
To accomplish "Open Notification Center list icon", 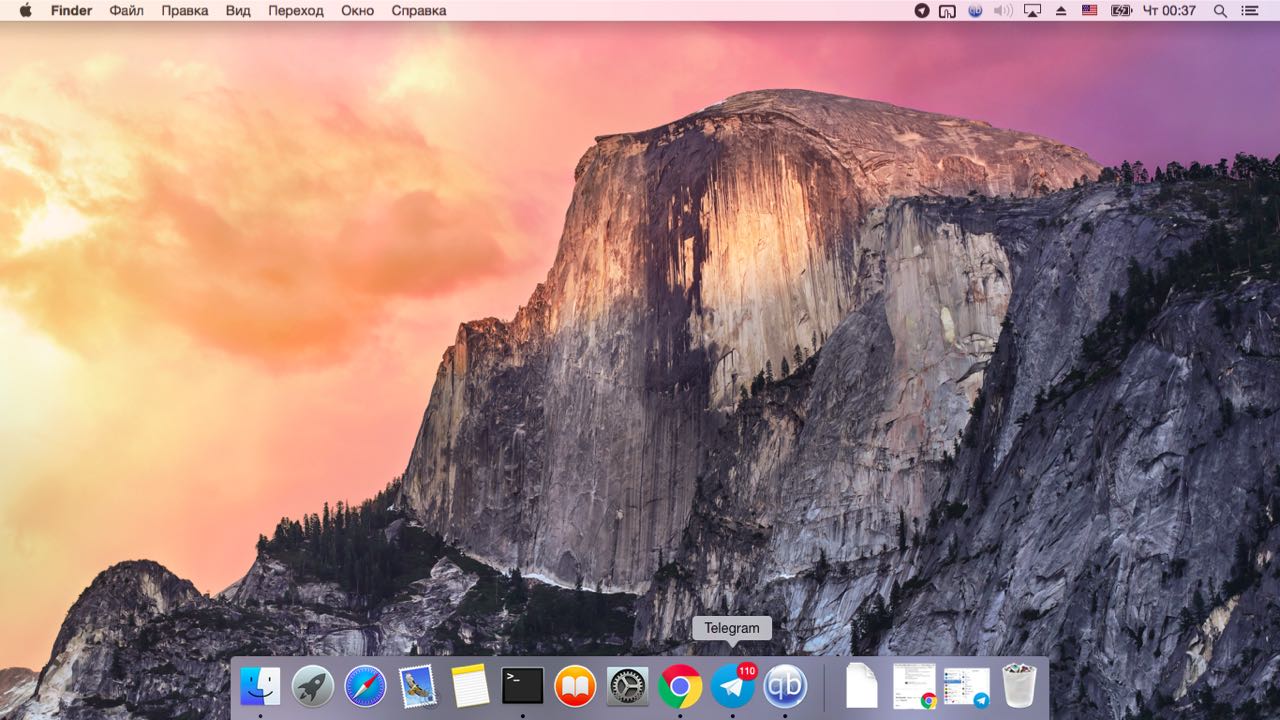I will (x=1250, y=10).
